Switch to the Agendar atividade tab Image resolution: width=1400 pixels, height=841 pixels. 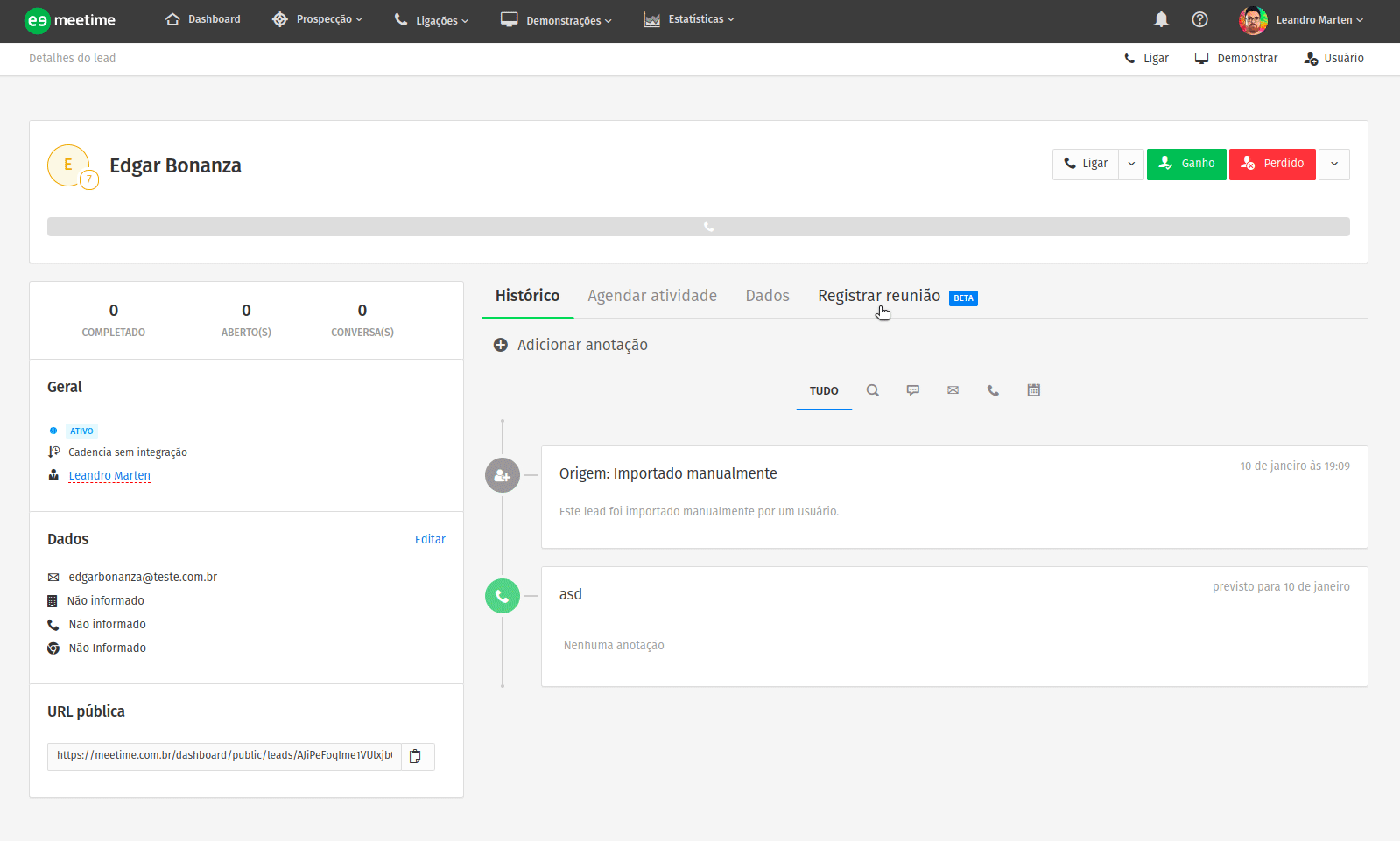point(651,296)
